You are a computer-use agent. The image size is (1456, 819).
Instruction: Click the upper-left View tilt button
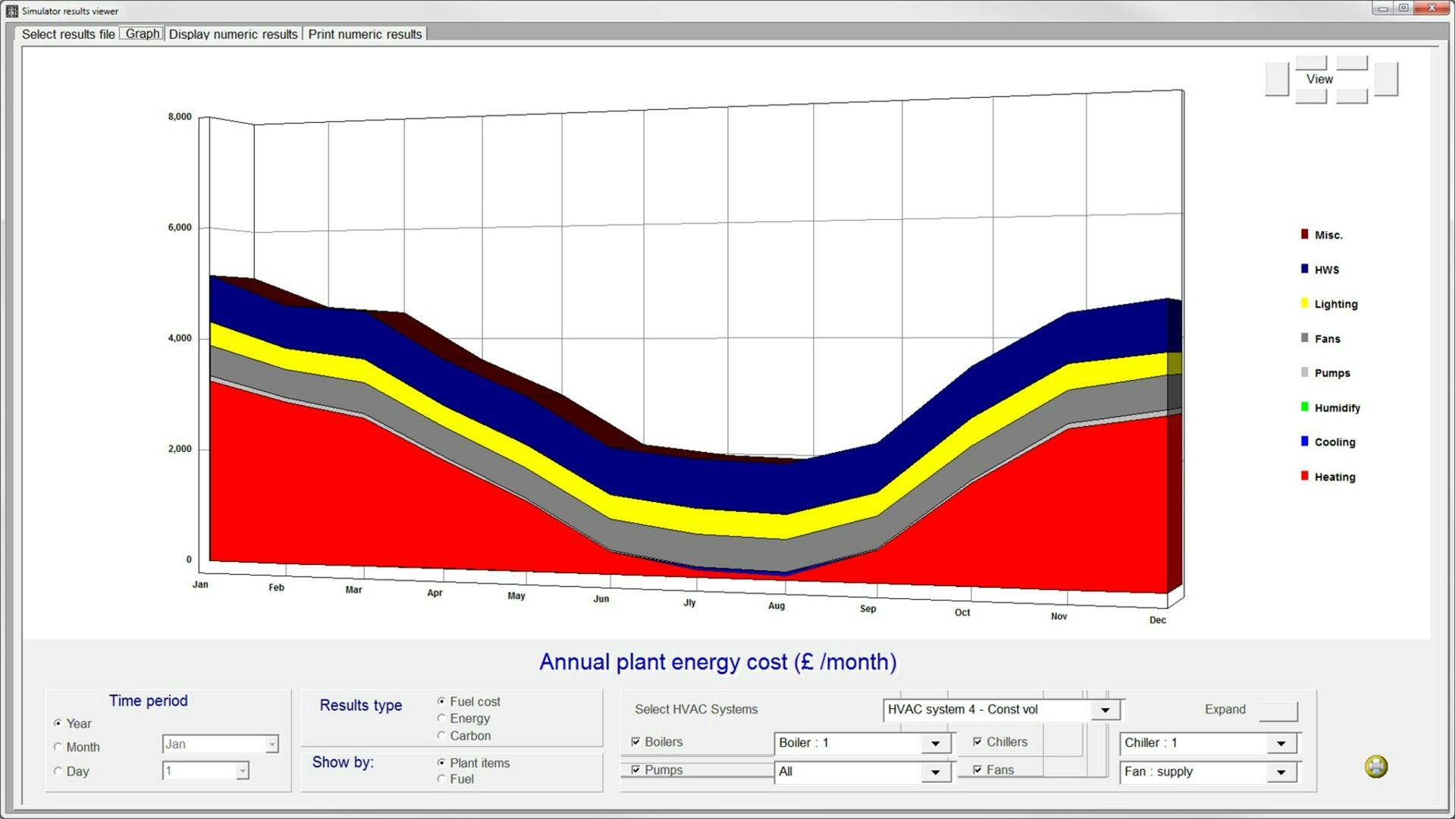tap(1310, 62)
